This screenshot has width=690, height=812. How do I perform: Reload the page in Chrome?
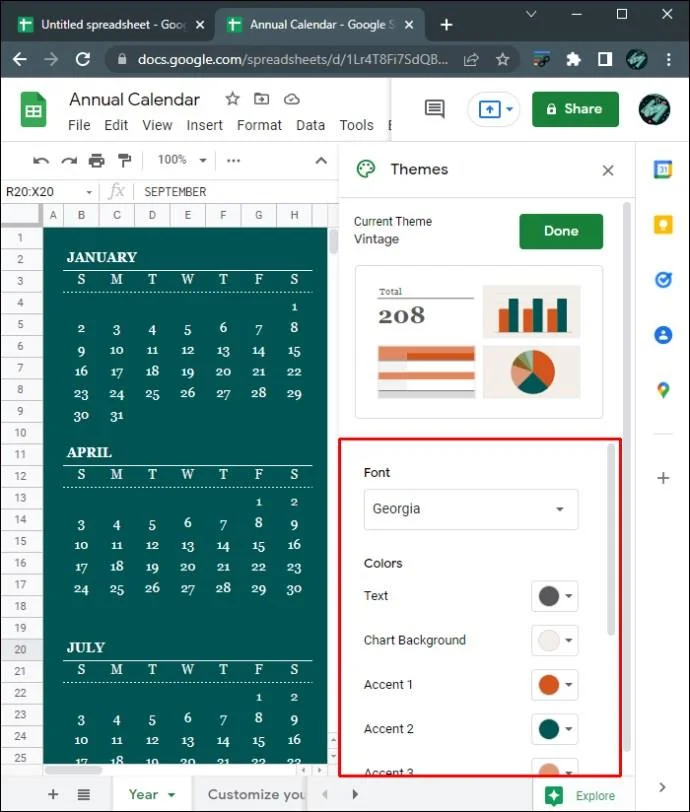point(83,59)
